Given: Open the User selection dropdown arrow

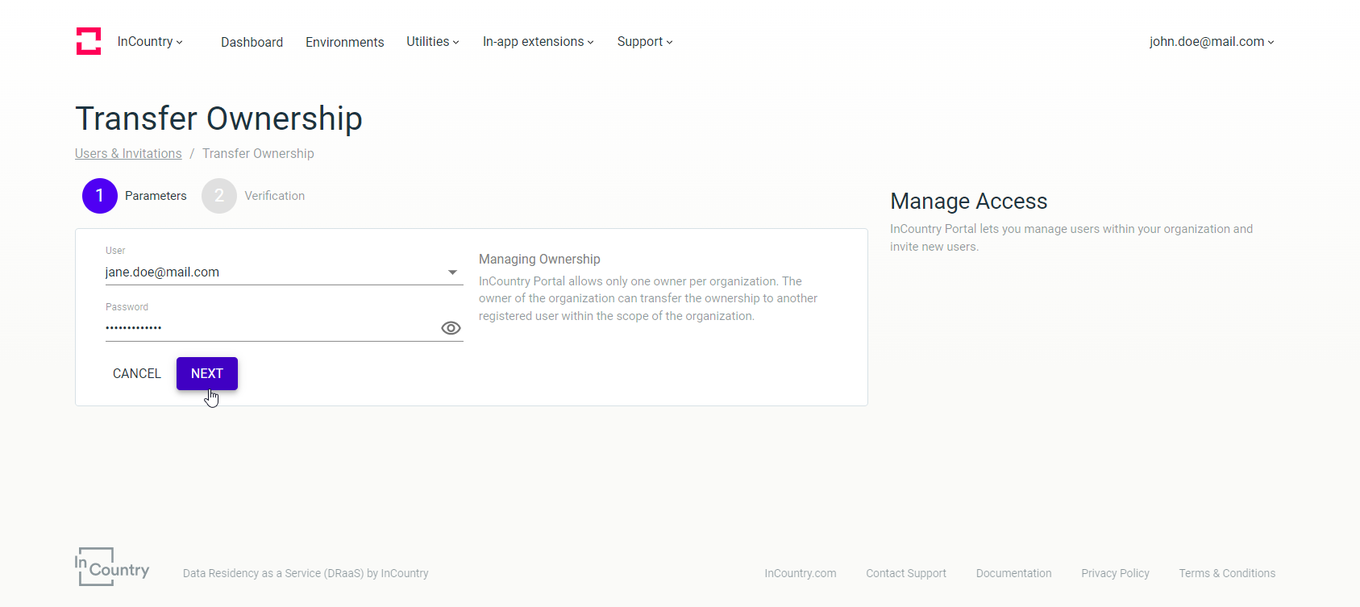Looking at the screenshot, I should (x=452, y=271).
